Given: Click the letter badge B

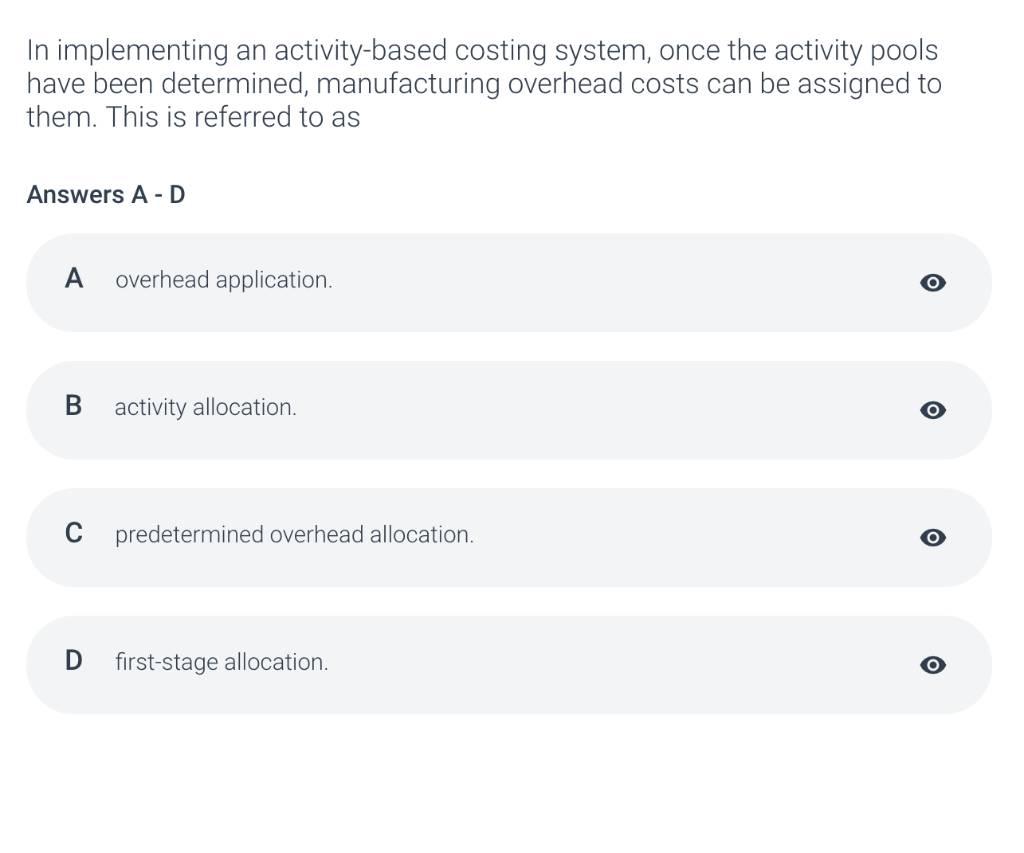Looking at the screenshot, I should click(x=73, y=406).
